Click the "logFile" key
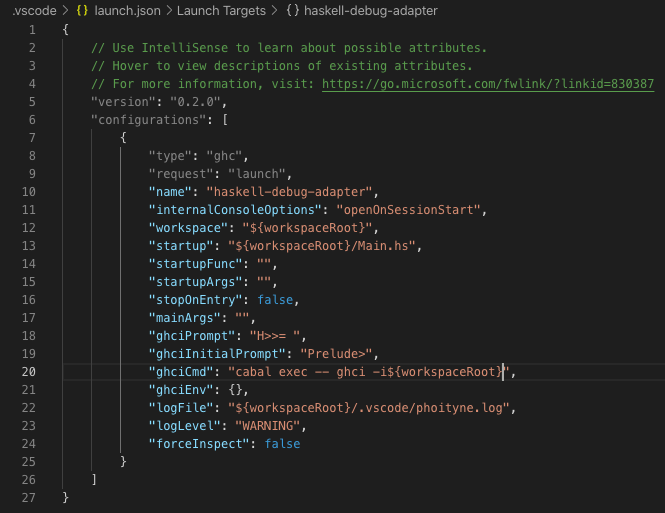The height and width of the screenshot is (513, 665). click(x=181, y=408)
